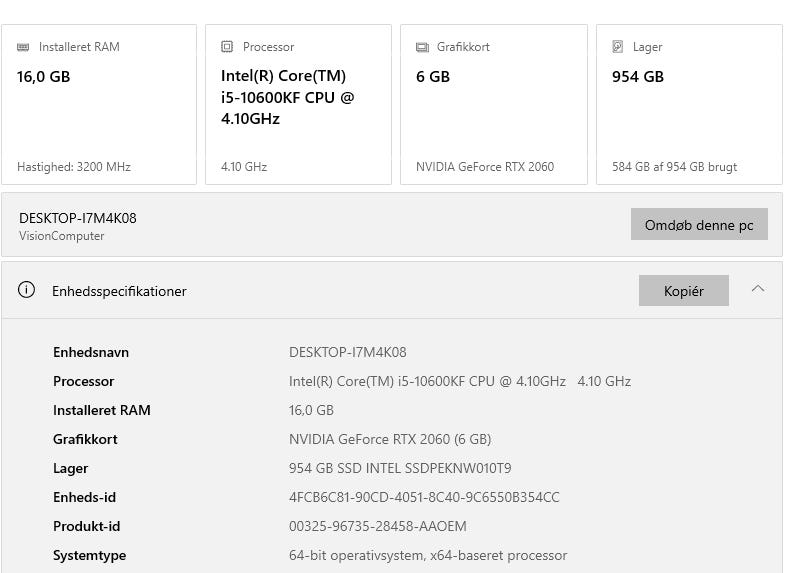Click the Omdøb denne pc button
The image size is (787, 573).
pyautogui.click(x=698, y=225)
